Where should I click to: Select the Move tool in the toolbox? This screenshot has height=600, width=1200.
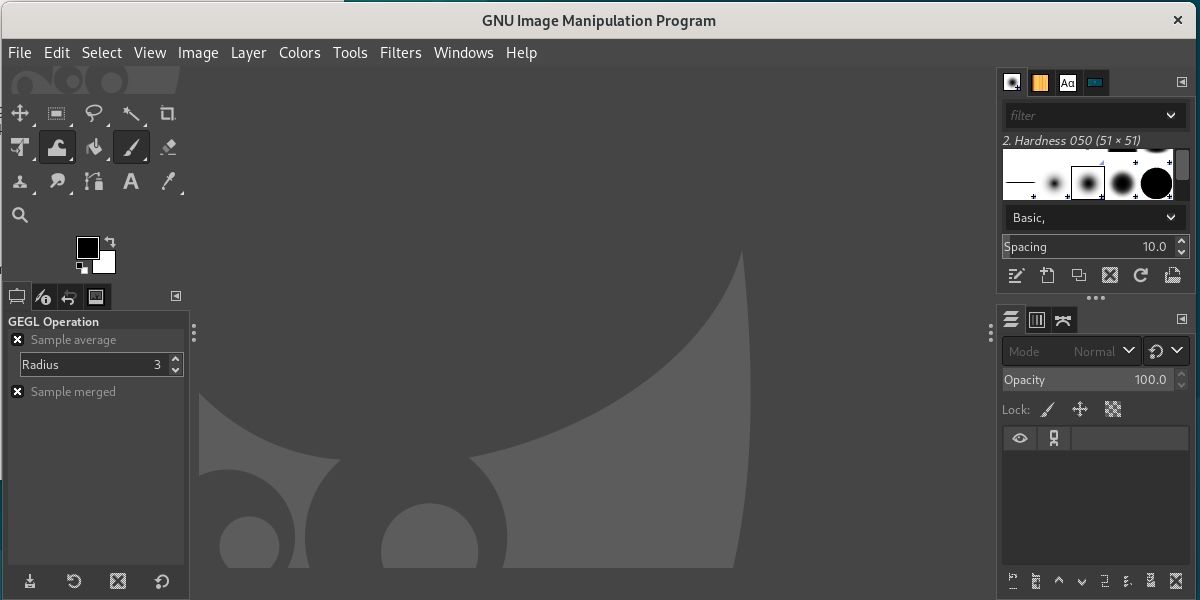pyautogui.click(x=20, y=114)
